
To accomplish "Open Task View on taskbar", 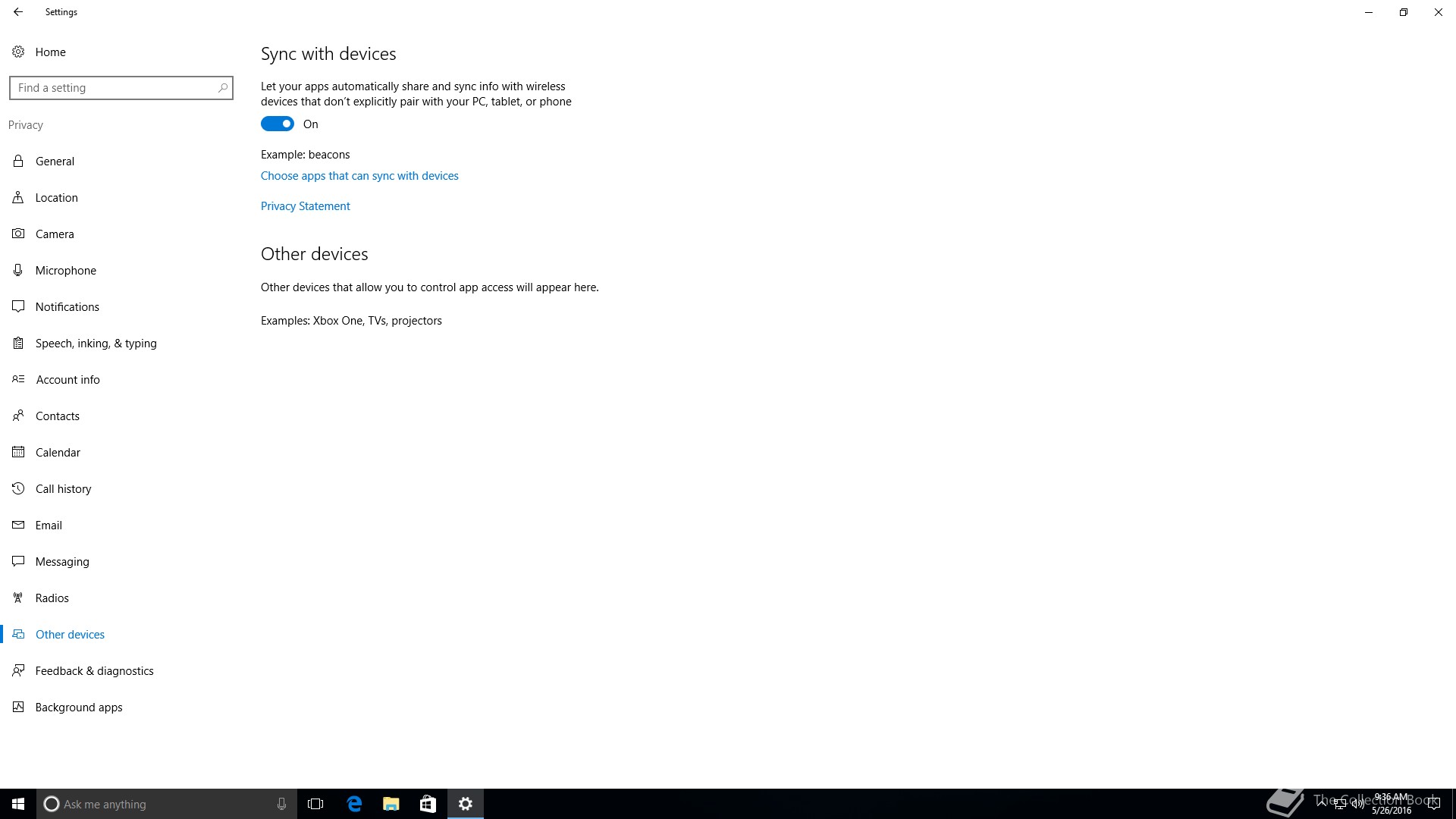I will tap(315, 804).
